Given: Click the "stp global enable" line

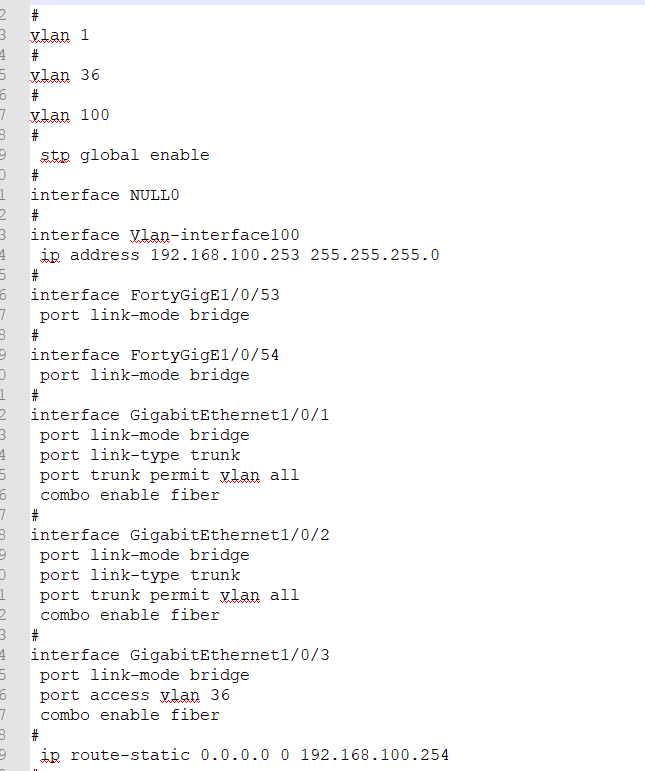Looking at the screenshot, I should [x=125, y=155].
